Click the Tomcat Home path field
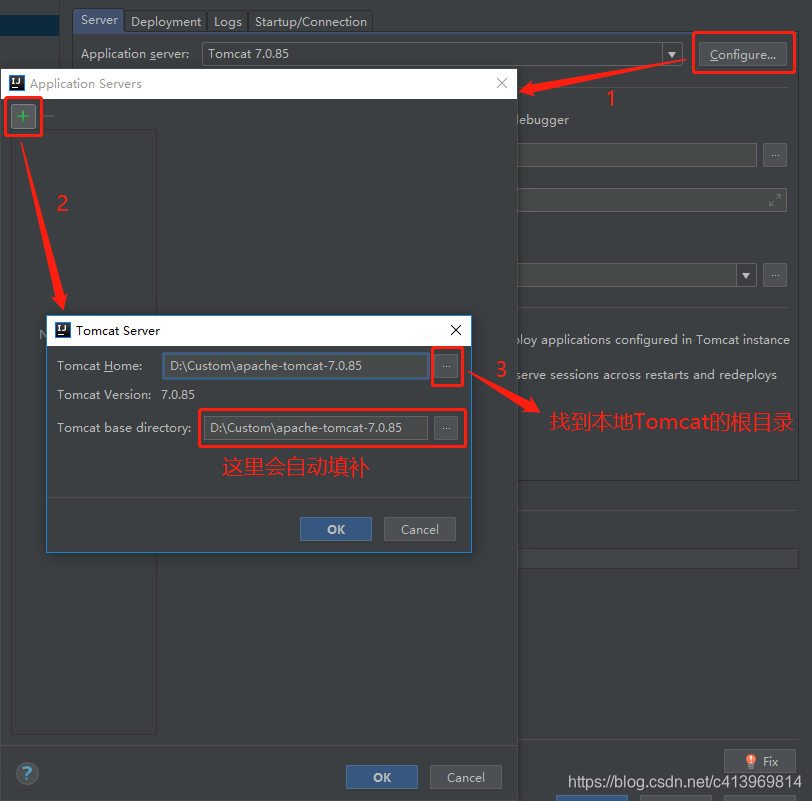Image resolution: width=812 pixels, height=801 pixels. (x=296, y=366)
